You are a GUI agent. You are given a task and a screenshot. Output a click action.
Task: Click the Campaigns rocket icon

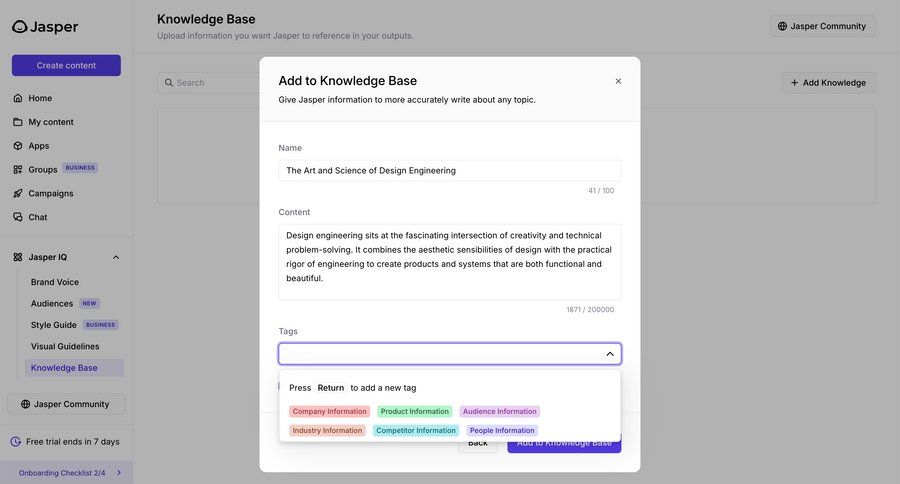(18, 193)
